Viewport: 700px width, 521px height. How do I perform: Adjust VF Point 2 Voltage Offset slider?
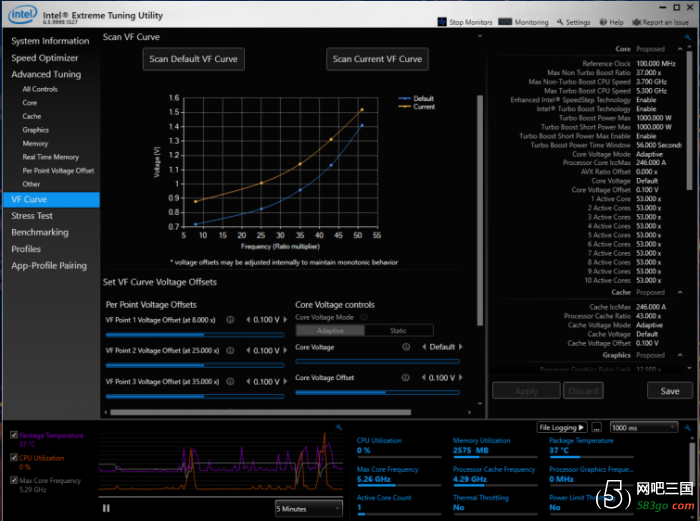click(195, 365)
